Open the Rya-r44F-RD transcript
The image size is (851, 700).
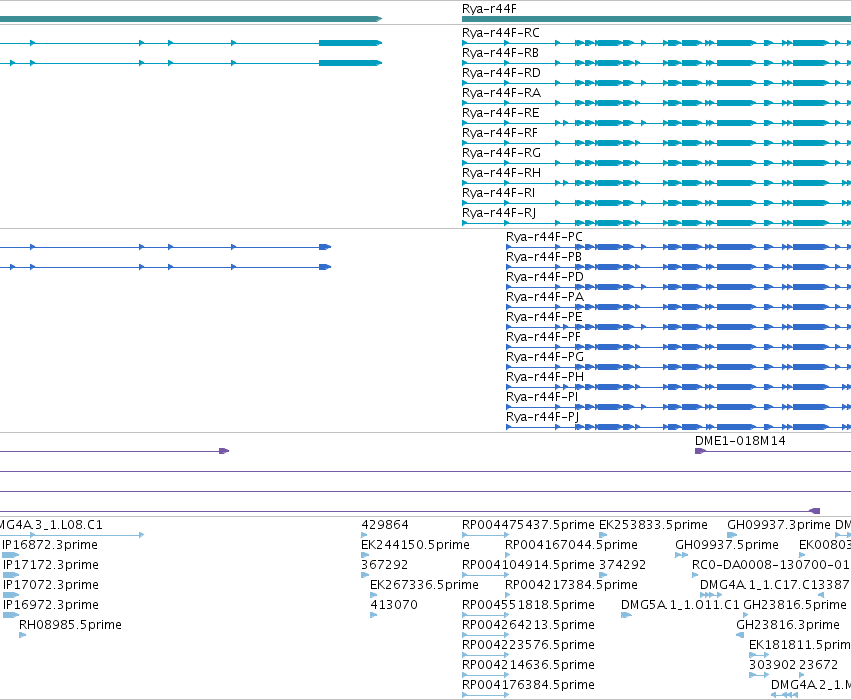(501, 73)
